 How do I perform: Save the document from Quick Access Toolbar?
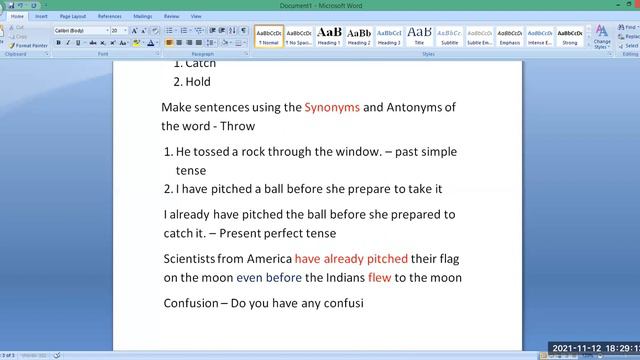click(11, 5)
